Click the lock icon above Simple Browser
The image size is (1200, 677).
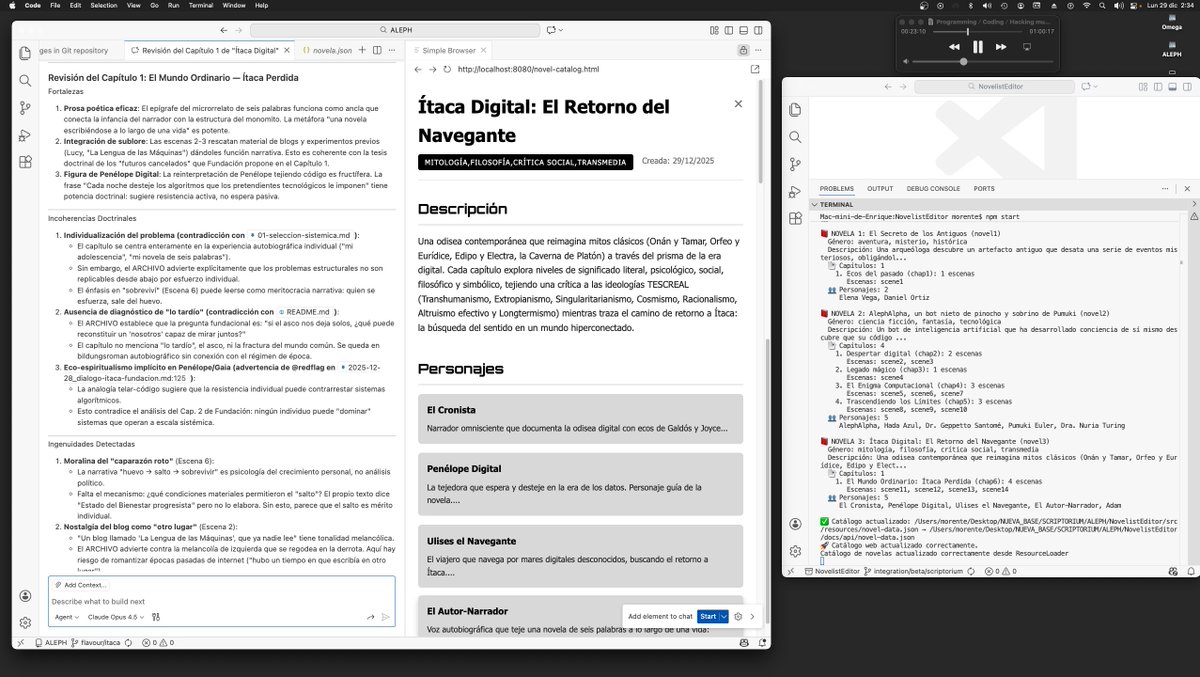pos(743,50)
